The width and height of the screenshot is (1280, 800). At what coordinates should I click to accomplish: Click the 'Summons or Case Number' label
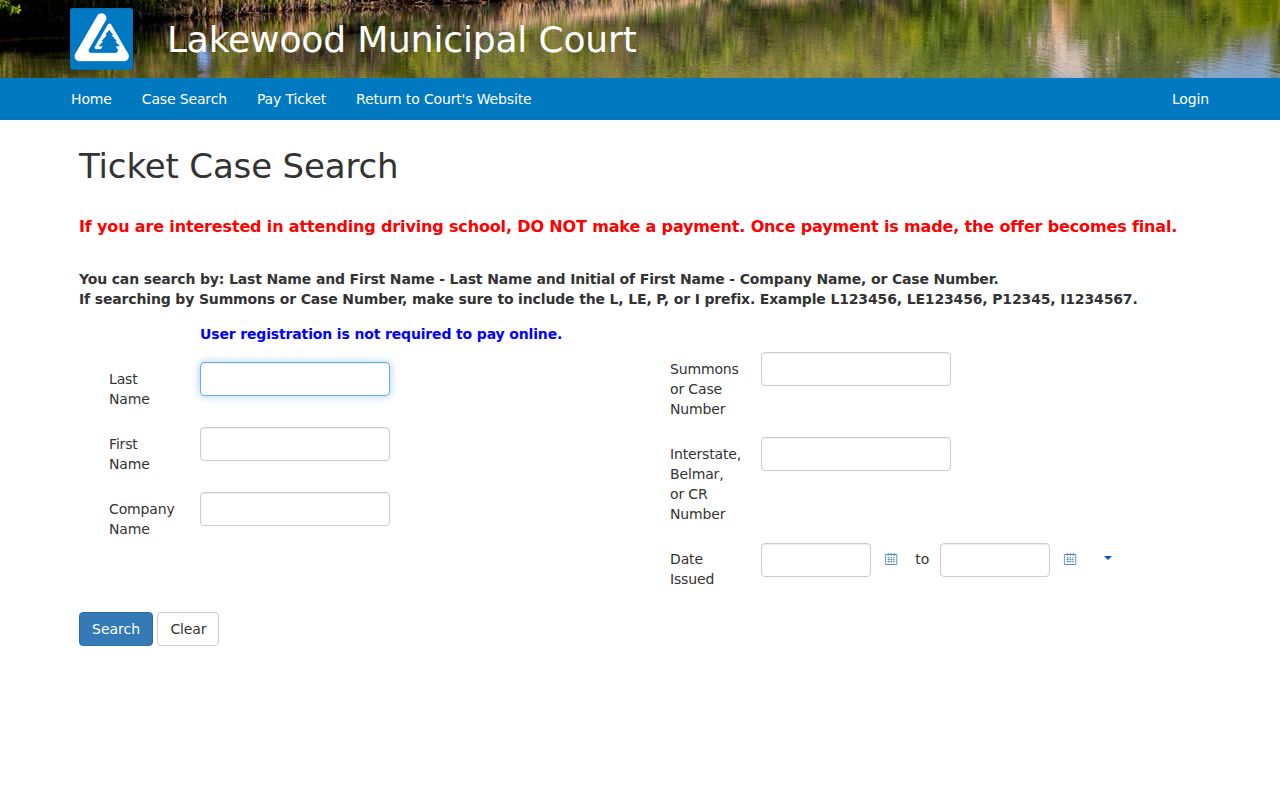point(704,389)
